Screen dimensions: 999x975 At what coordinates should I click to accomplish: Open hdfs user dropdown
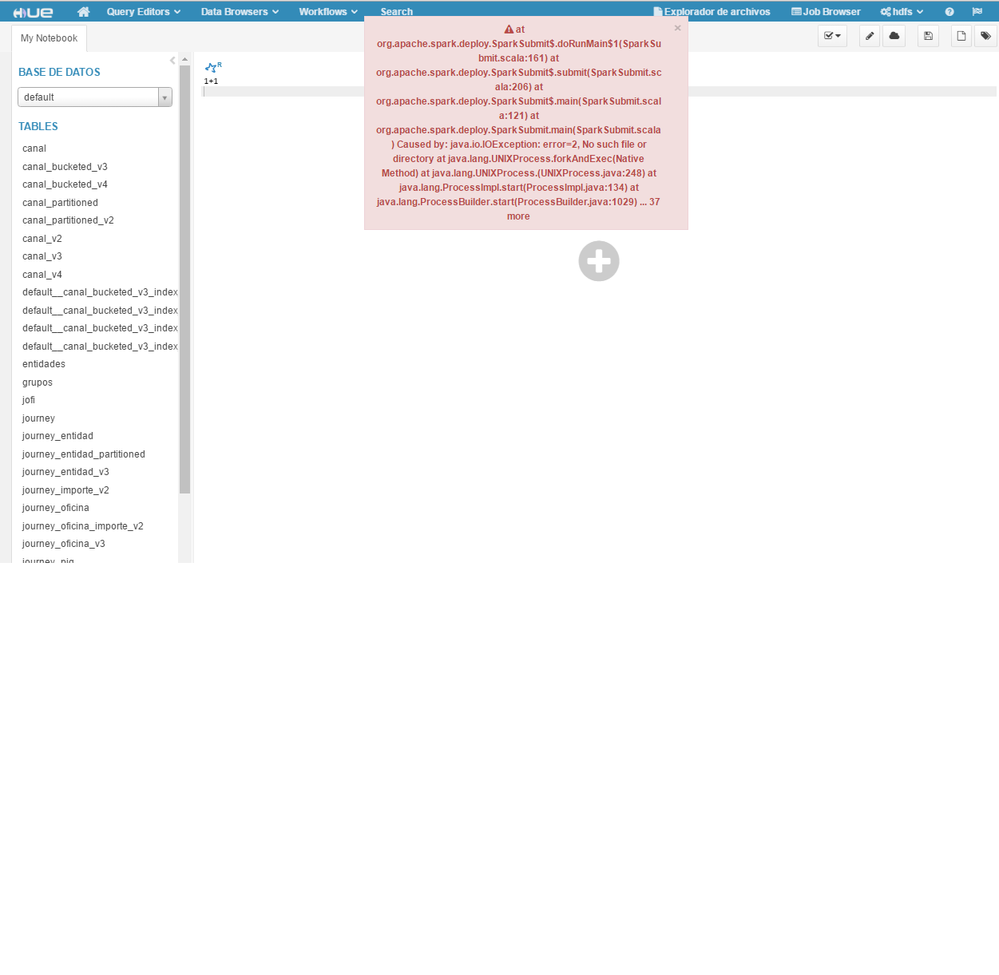coord(902,11)
